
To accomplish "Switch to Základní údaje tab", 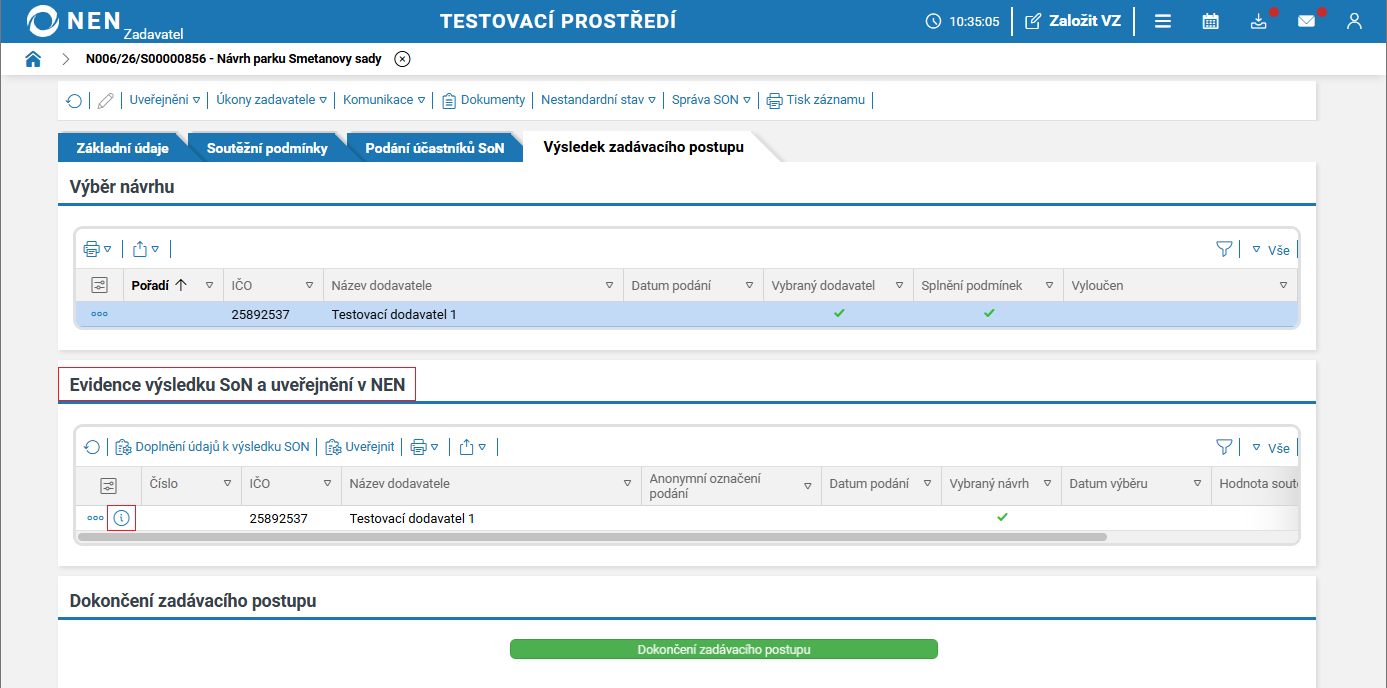I will (x=123, y=148).
